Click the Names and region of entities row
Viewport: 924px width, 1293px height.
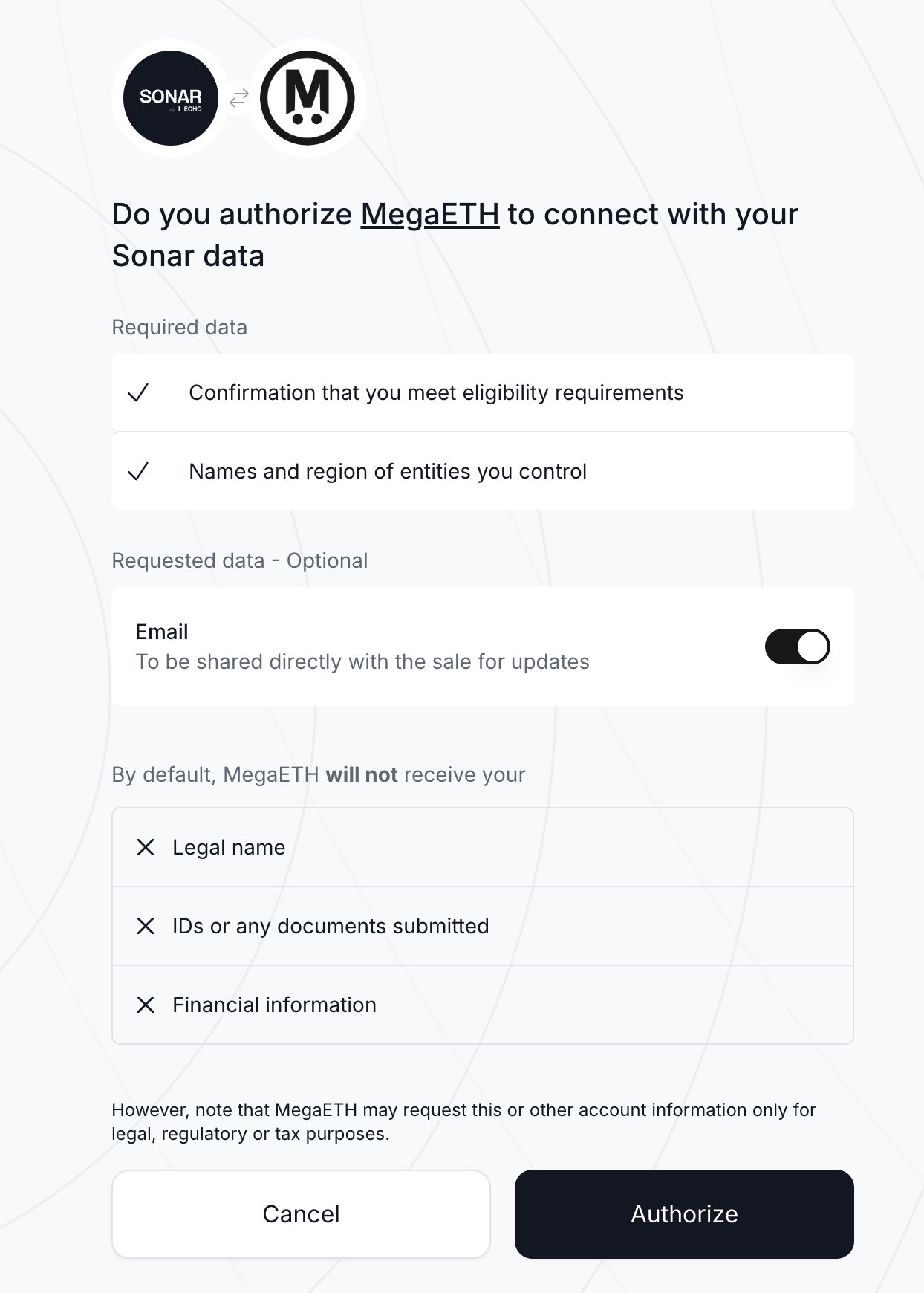tap(483, 471)
